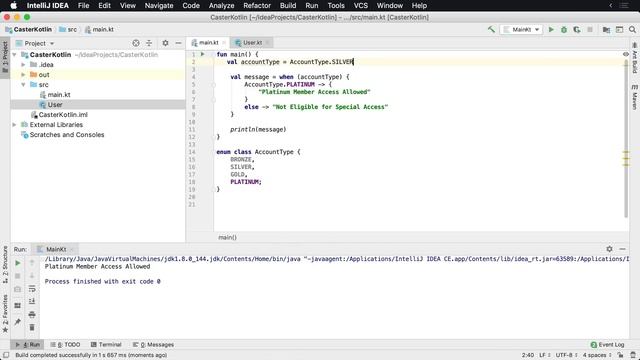
Task: Collapse the src folder
Action: pyautogui.click(x=23, y=84)
